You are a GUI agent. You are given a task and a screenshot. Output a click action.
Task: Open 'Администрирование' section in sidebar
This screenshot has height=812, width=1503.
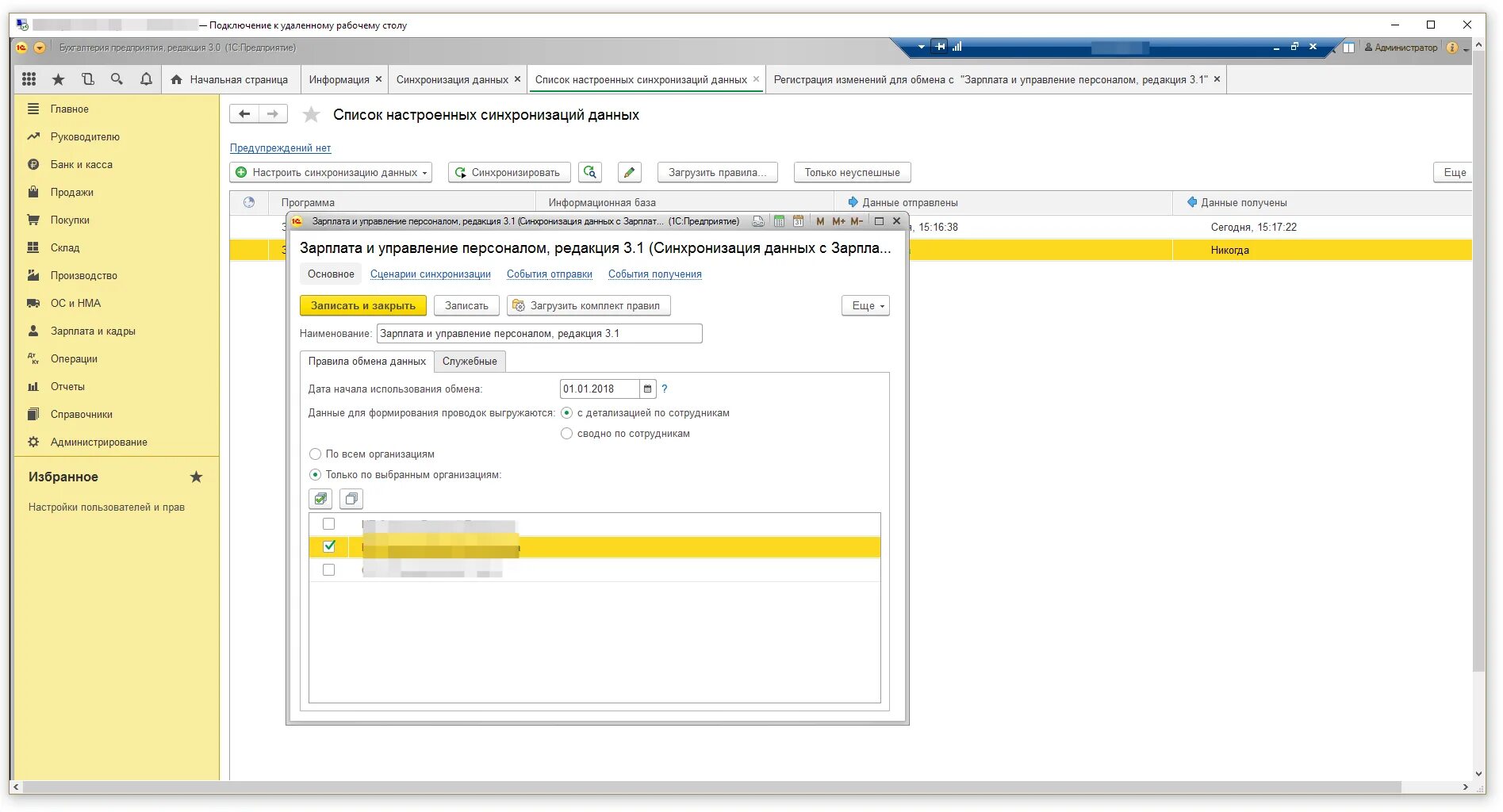coord(98,442)
